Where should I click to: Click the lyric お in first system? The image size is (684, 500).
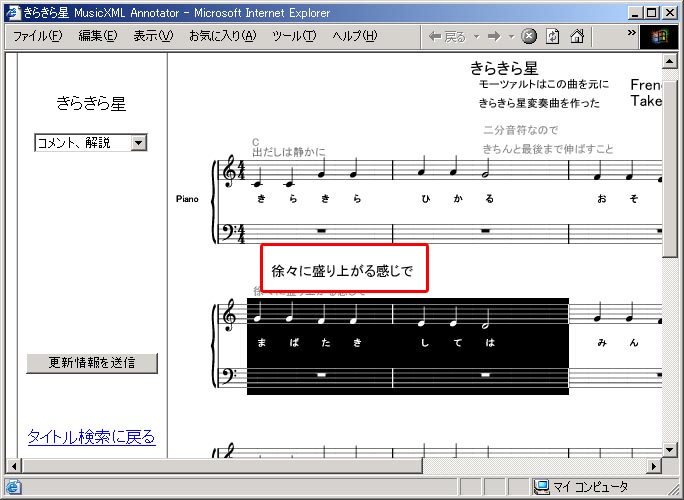tap(602, 199)
